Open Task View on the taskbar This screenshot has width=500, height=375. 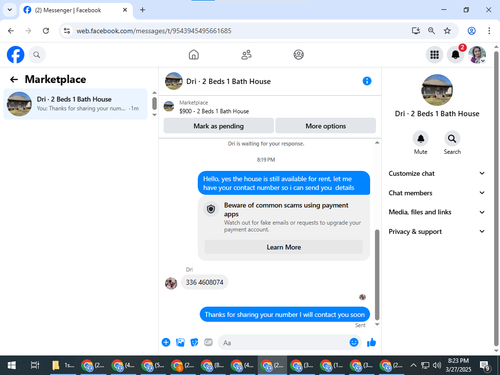point(35,365)
